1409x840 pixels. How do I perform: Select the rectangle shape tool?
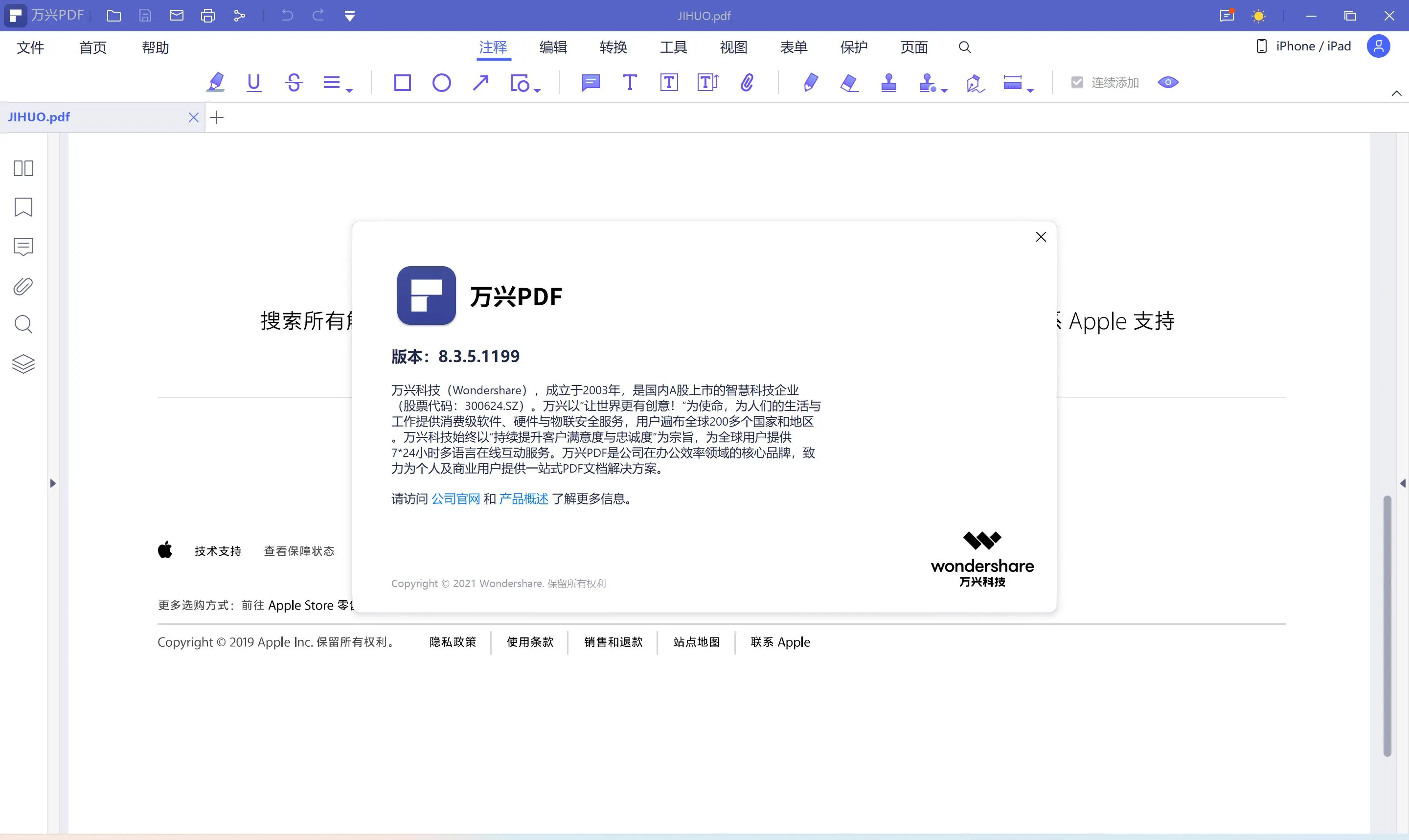pos(402,82)
